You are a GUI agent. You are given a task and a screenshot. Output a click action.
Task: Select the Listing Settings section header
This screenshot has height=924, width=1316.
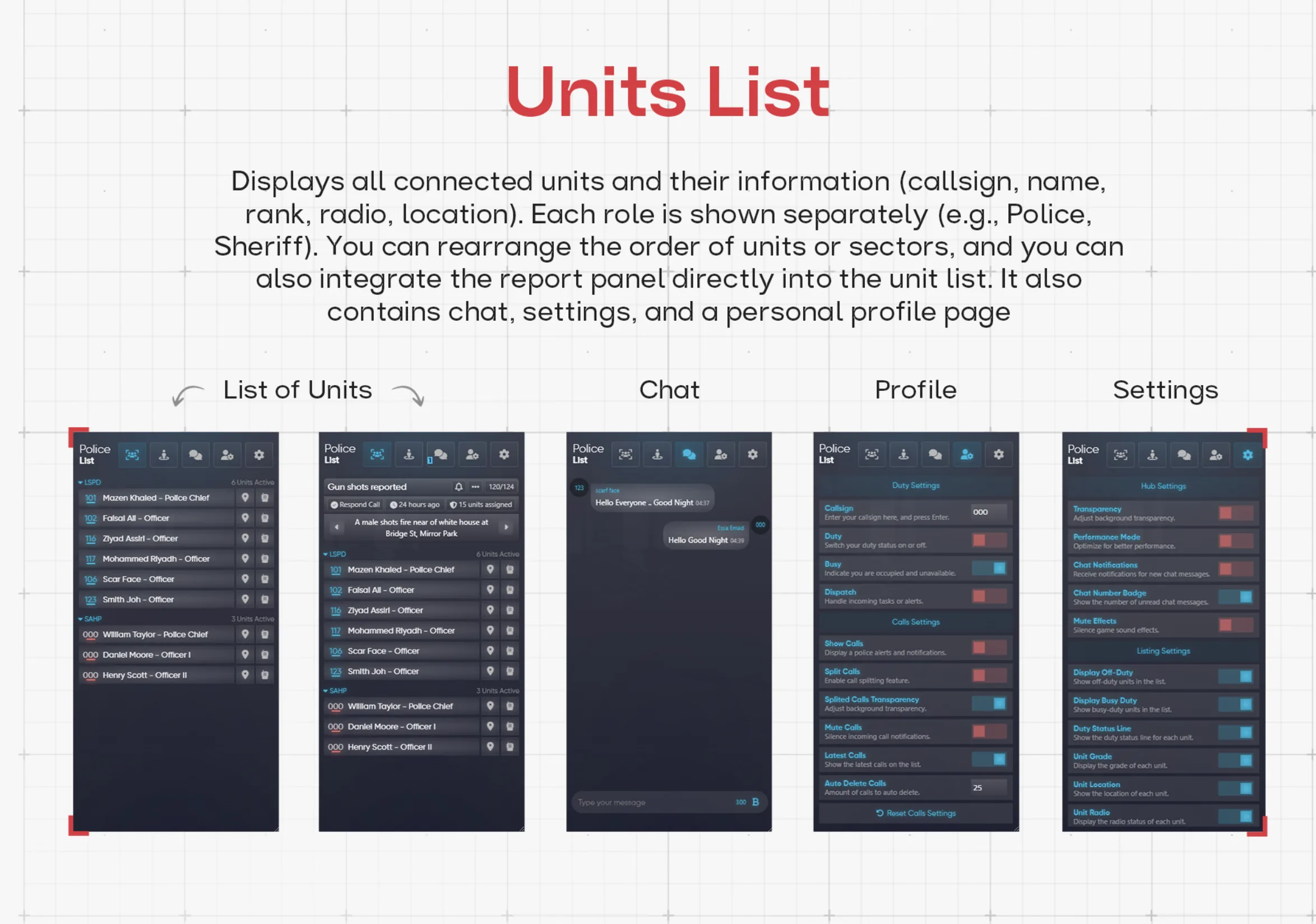tap(1163, 650)
